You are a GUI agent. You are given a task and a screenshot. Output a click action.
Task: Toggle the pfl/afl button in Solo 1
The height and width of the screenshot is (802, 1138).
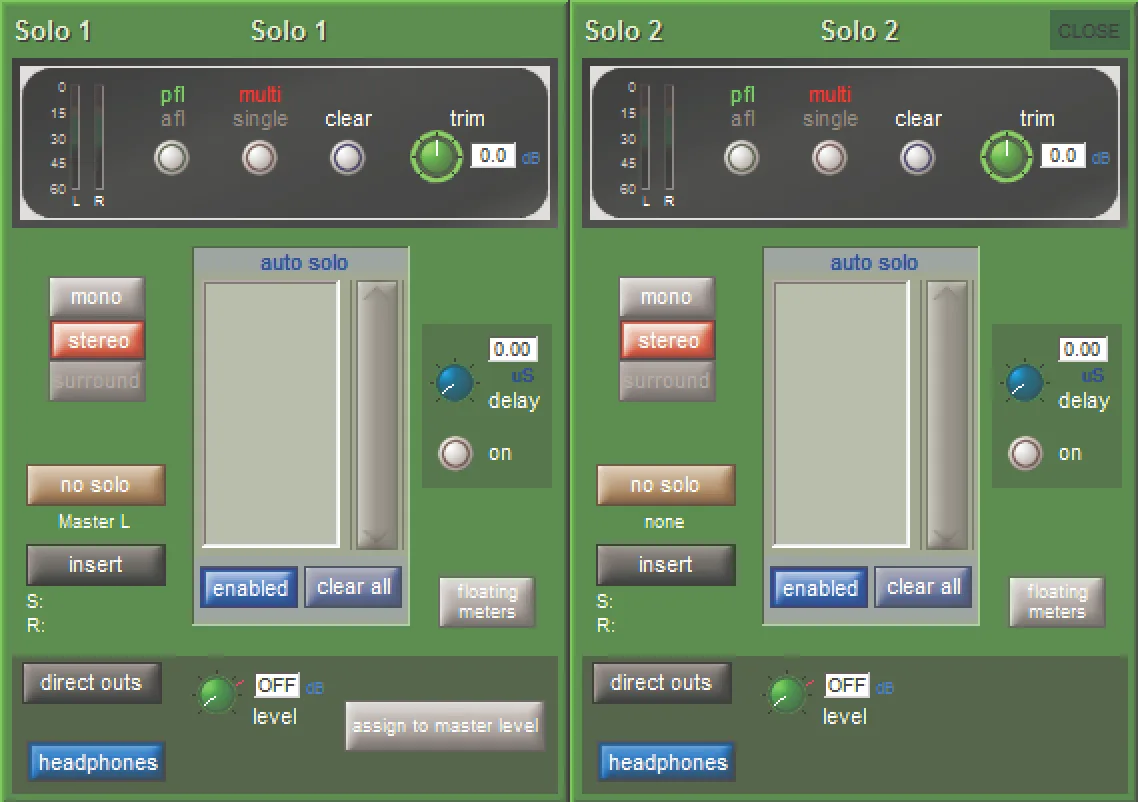tap(172, 157)
